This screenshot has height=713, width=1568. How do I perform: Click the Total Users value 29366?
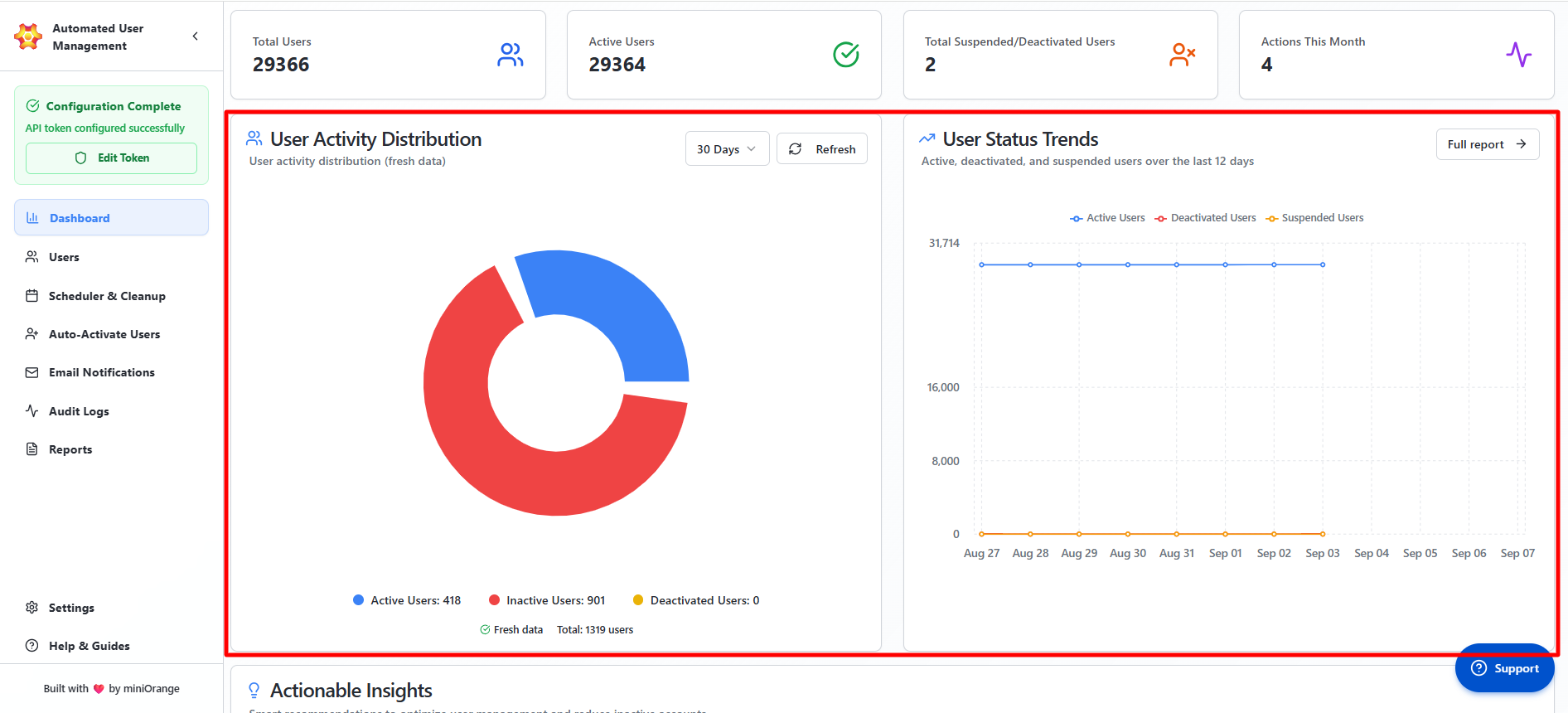click(281, 65)
